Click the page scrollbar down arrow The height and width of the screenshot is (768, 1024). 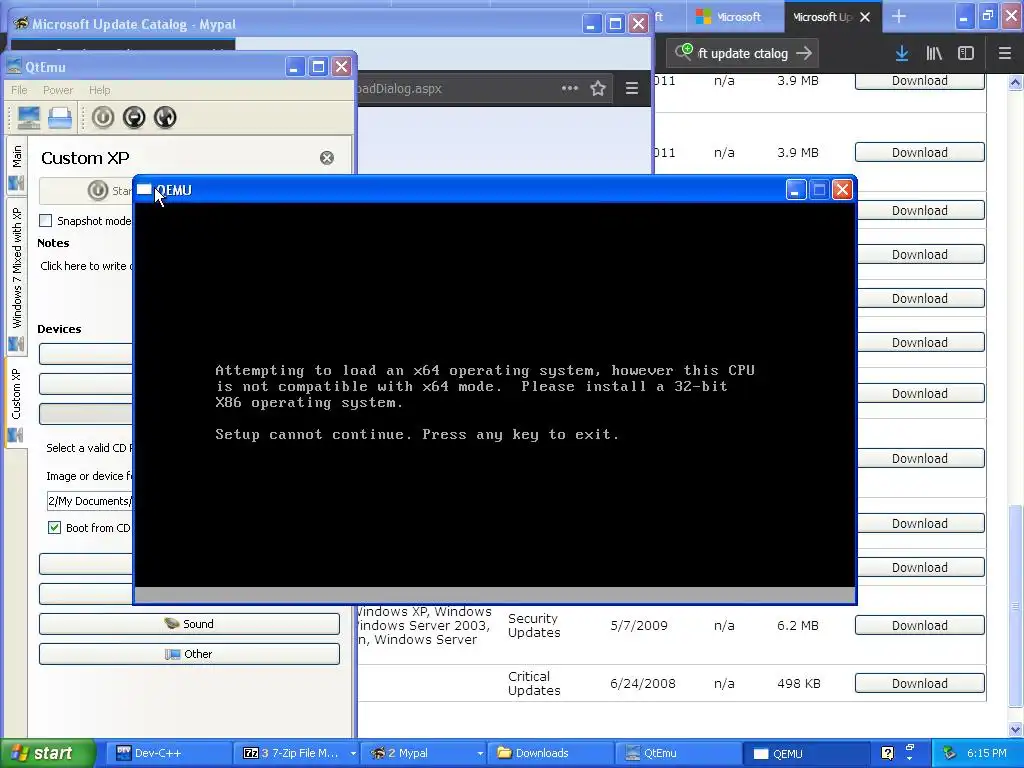(x=1015, y=729)
